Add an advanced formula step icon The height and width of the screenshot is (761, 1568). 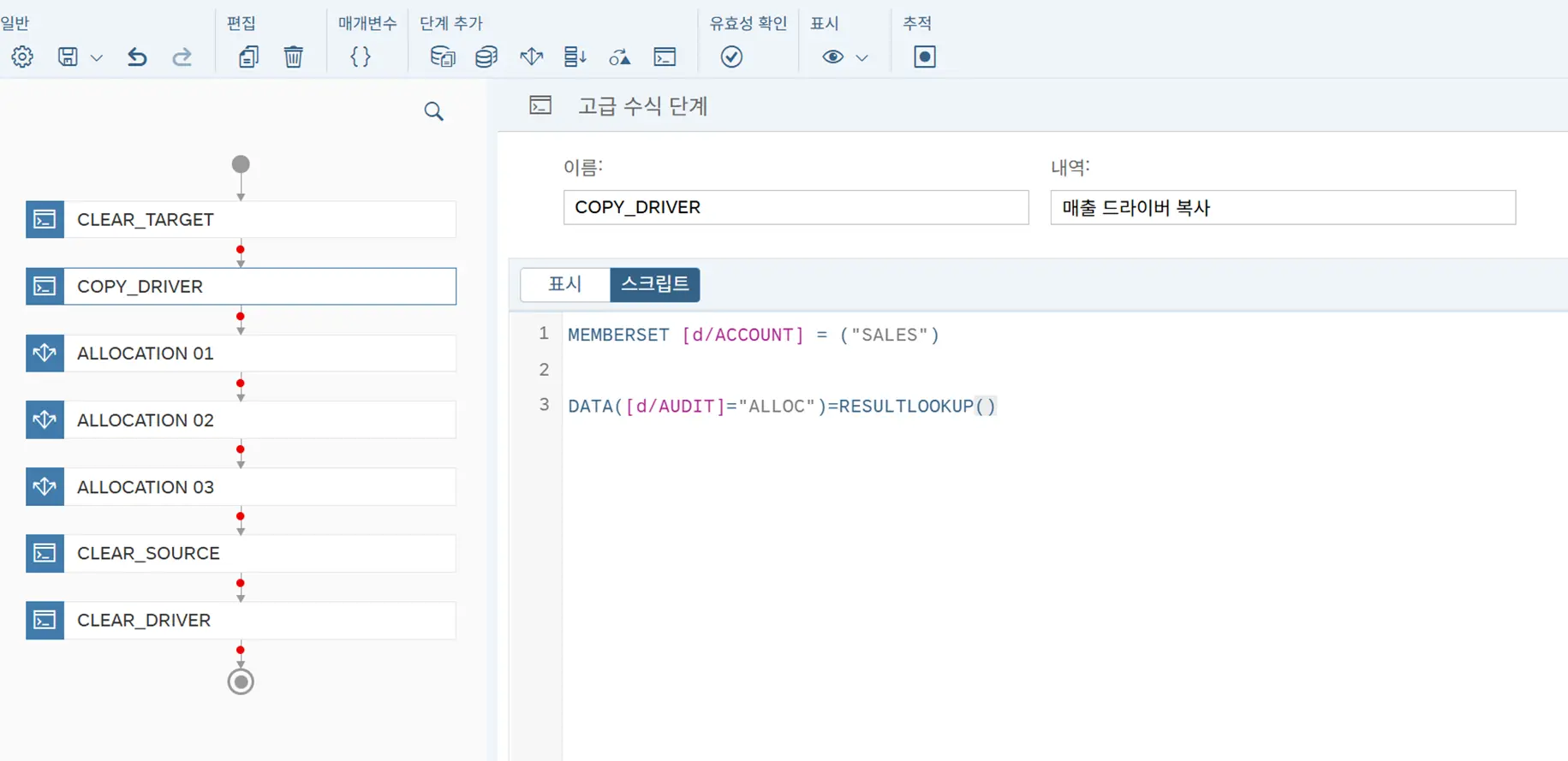tap(665, 57)
